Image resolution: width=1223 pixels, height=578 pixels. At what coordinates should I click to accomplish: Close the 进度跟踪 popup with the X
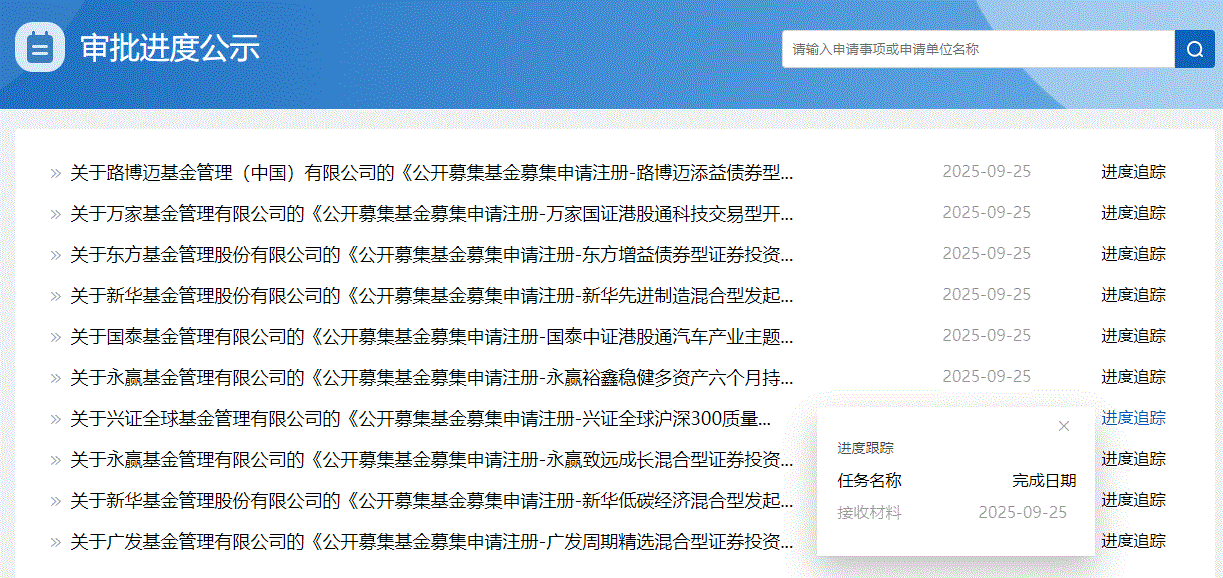(1064, 426)
